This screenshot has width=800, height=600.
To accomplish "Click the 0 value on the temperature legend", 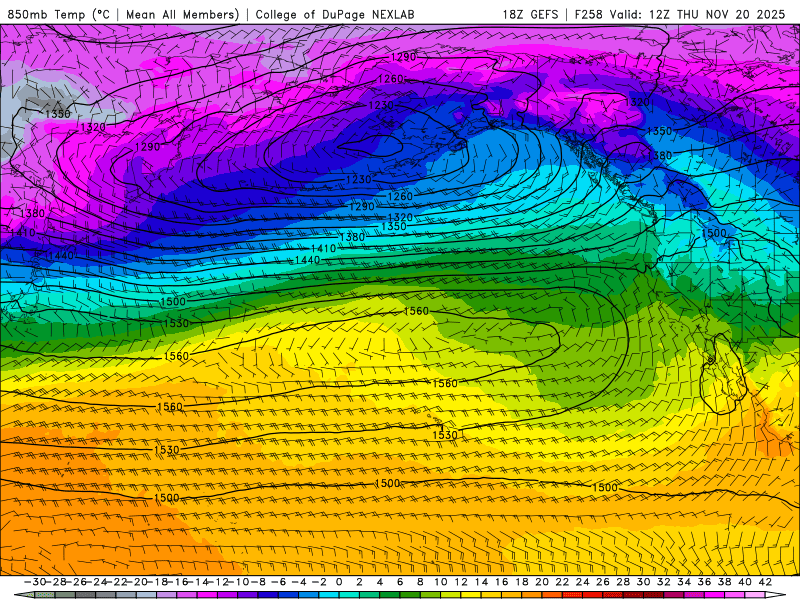I will tap(339, 582).
